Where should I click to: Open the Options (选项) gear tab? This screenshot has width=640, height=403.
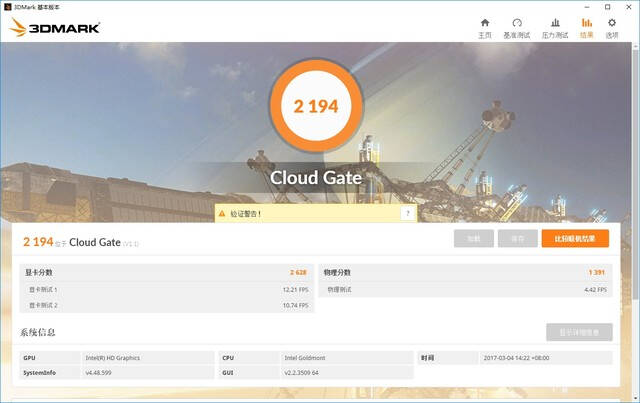(x=611, y=28)
